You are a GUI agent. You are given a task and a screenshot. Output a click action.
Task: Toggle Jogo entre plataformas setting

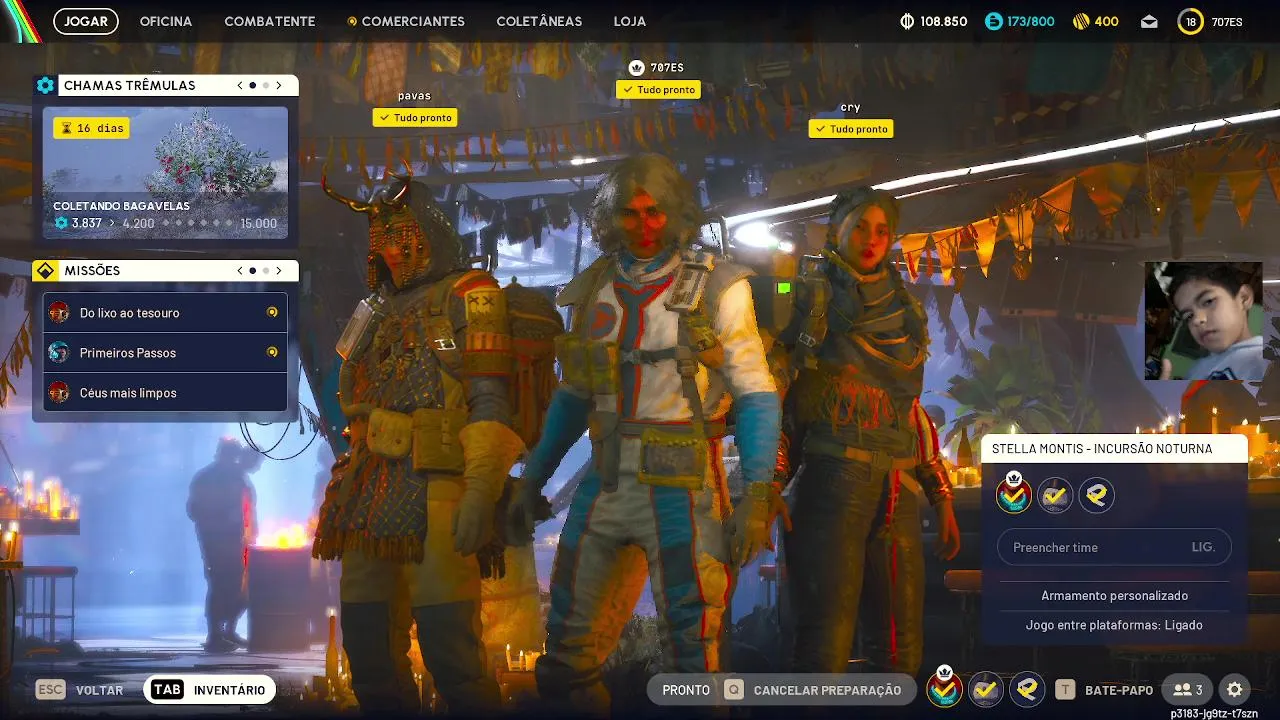1114,625
